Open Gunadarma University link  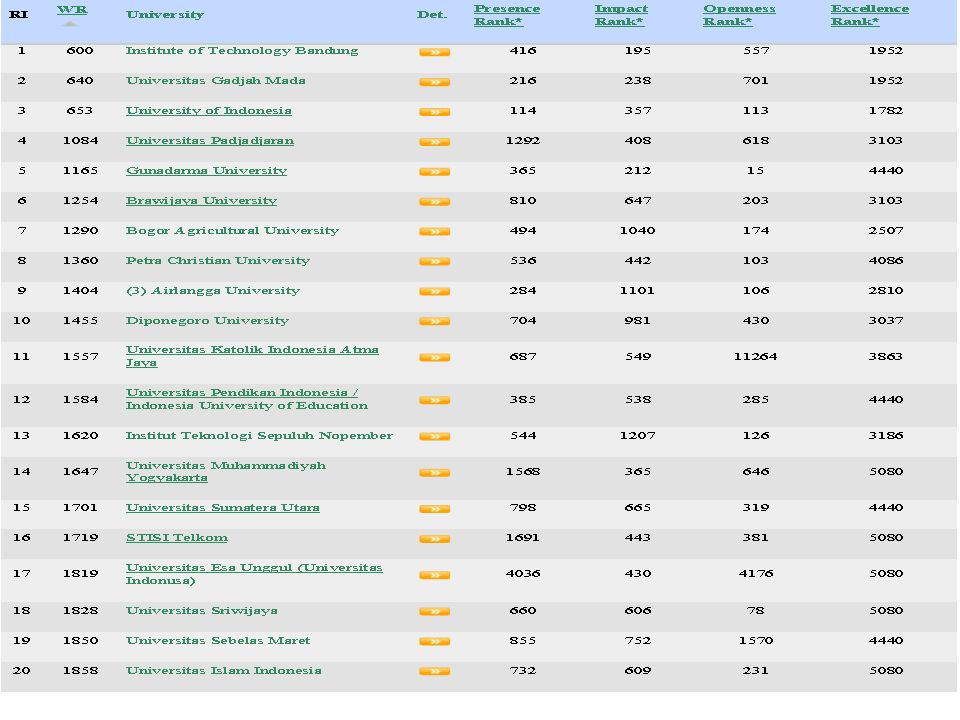(x=206, y=171)
